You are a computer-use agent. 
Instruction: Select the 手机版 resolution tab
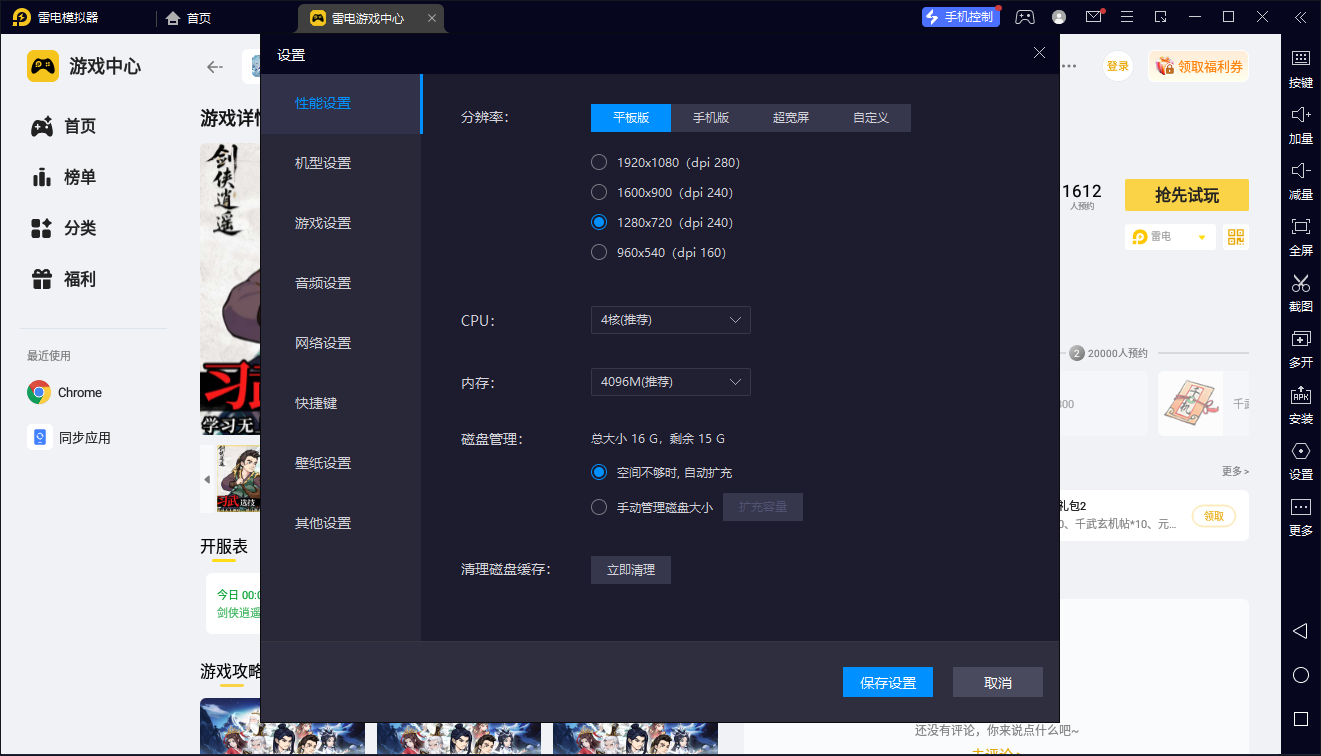(x=711, y=117)
